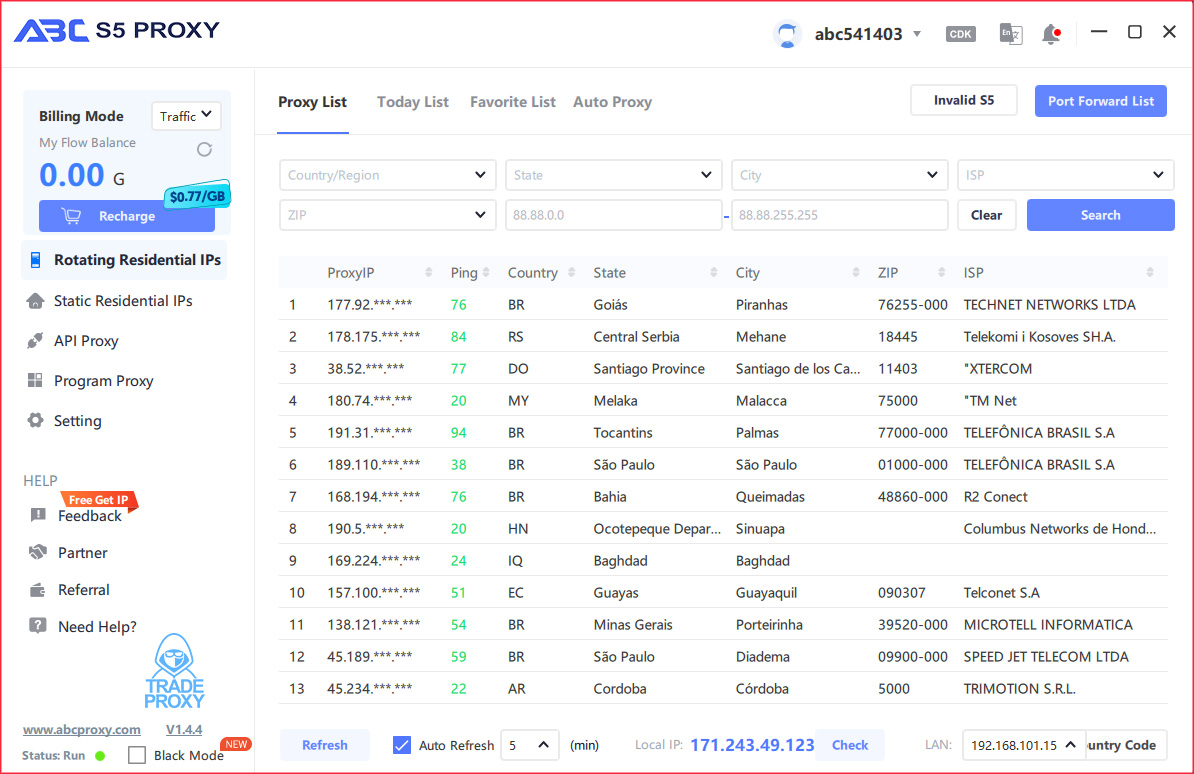This screenshot has width=1194, height=774.
Task: Expand the ISP filter dropdown
Action: 1065,175
